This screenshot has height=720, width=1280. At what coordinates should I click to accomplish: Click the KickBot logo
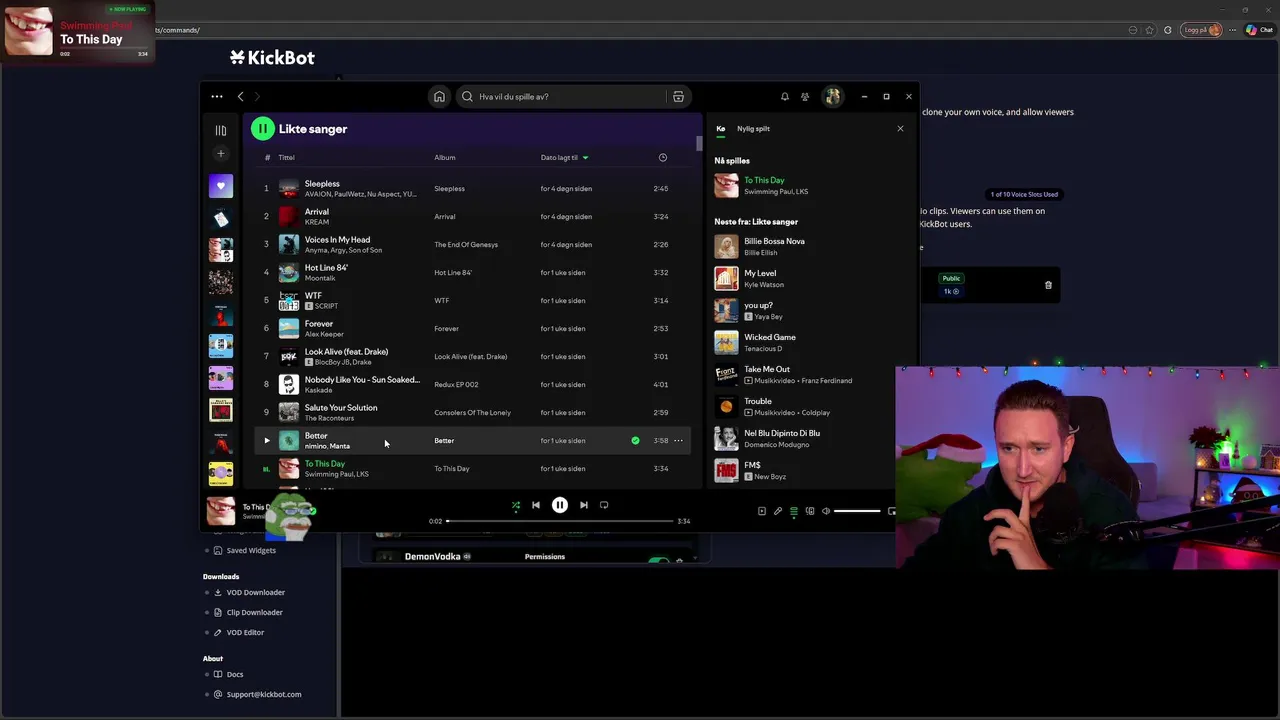(x=272, y=58)
